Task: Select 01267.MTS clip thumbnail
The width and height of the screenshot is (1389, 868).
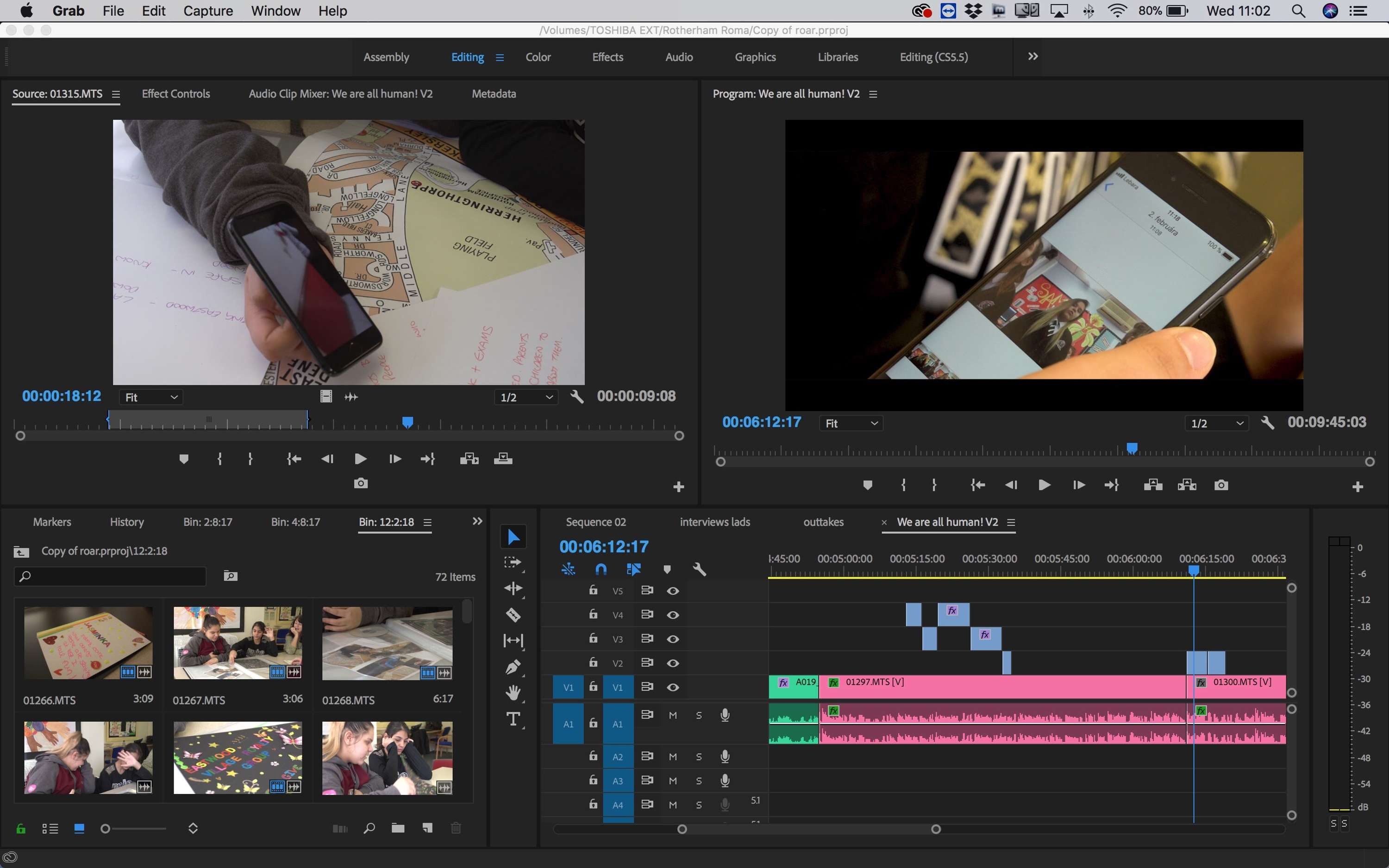Action: (x=238, y=643)
